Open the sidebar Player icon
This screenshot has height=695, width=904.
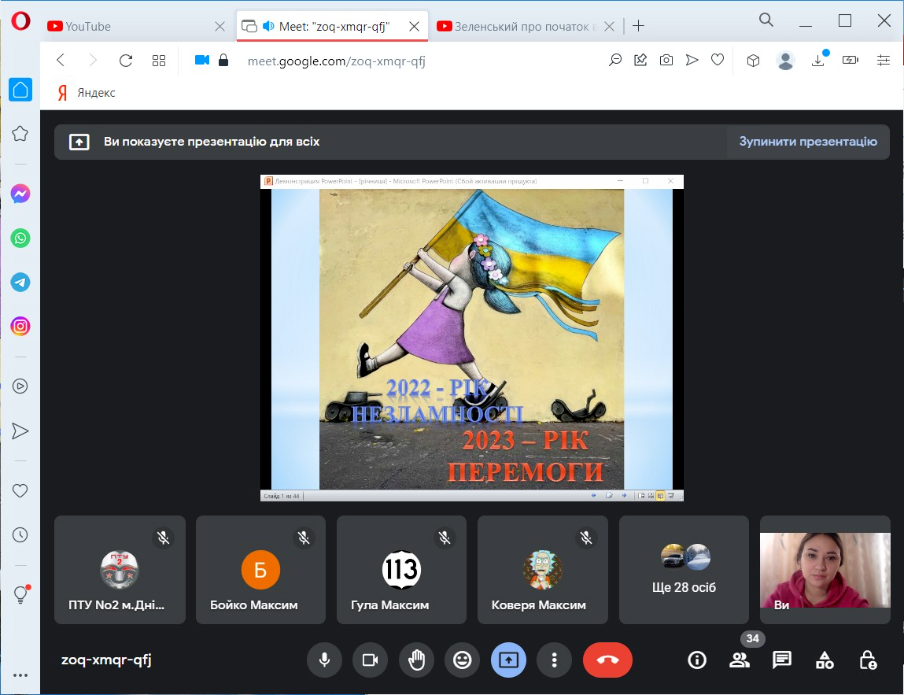20,386
